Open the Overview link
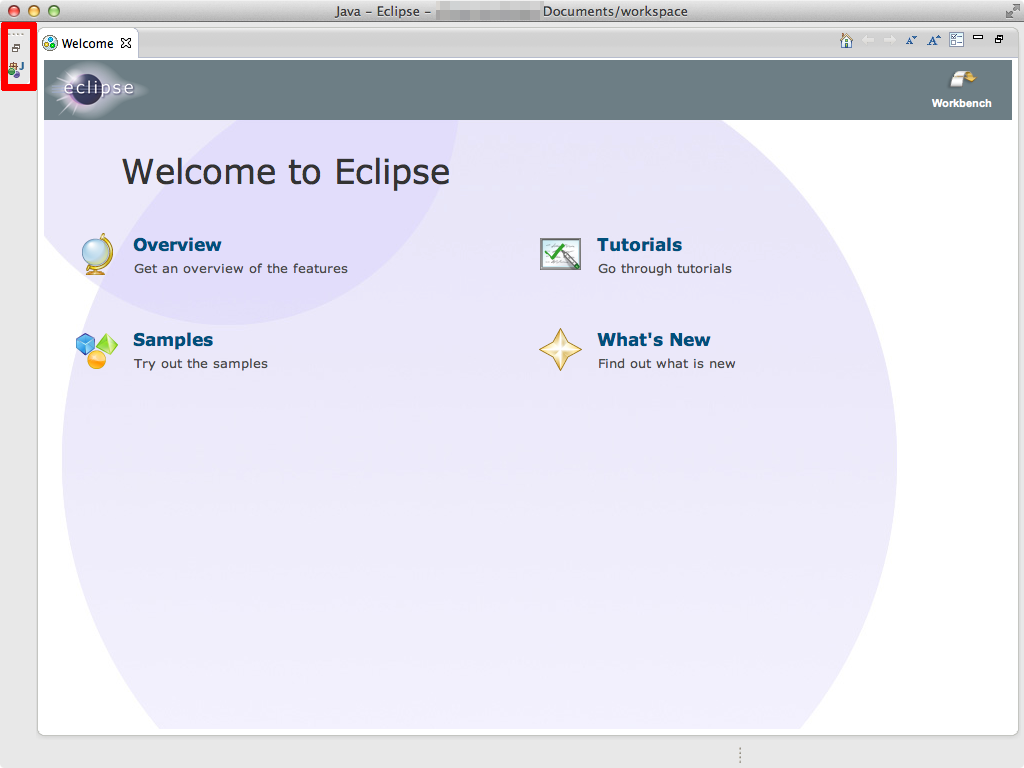Viewport: 1024px width, 768px height. 177,245
